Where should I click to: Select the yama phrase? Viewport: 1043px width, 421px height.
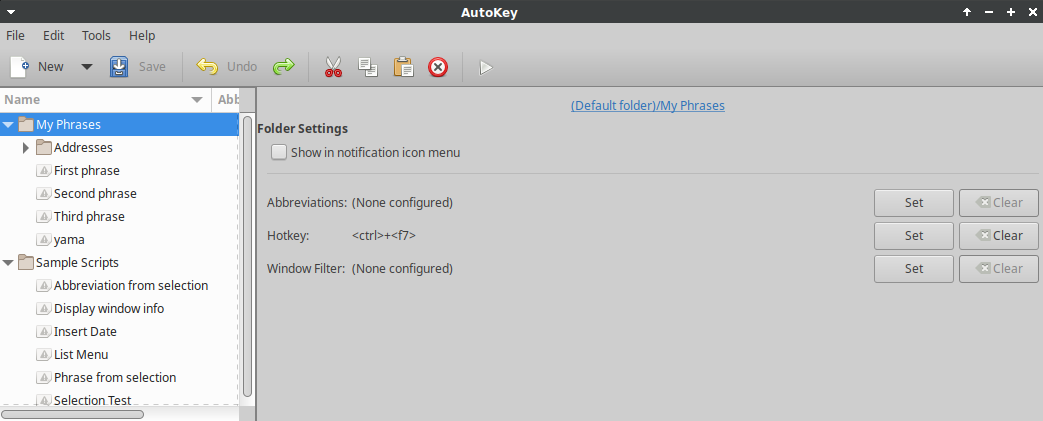pos(69,239)
